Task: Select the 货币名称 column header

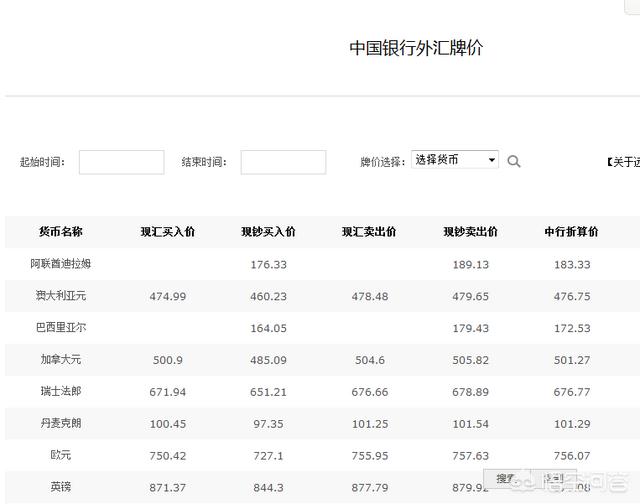Action: (x=61, y=232)
